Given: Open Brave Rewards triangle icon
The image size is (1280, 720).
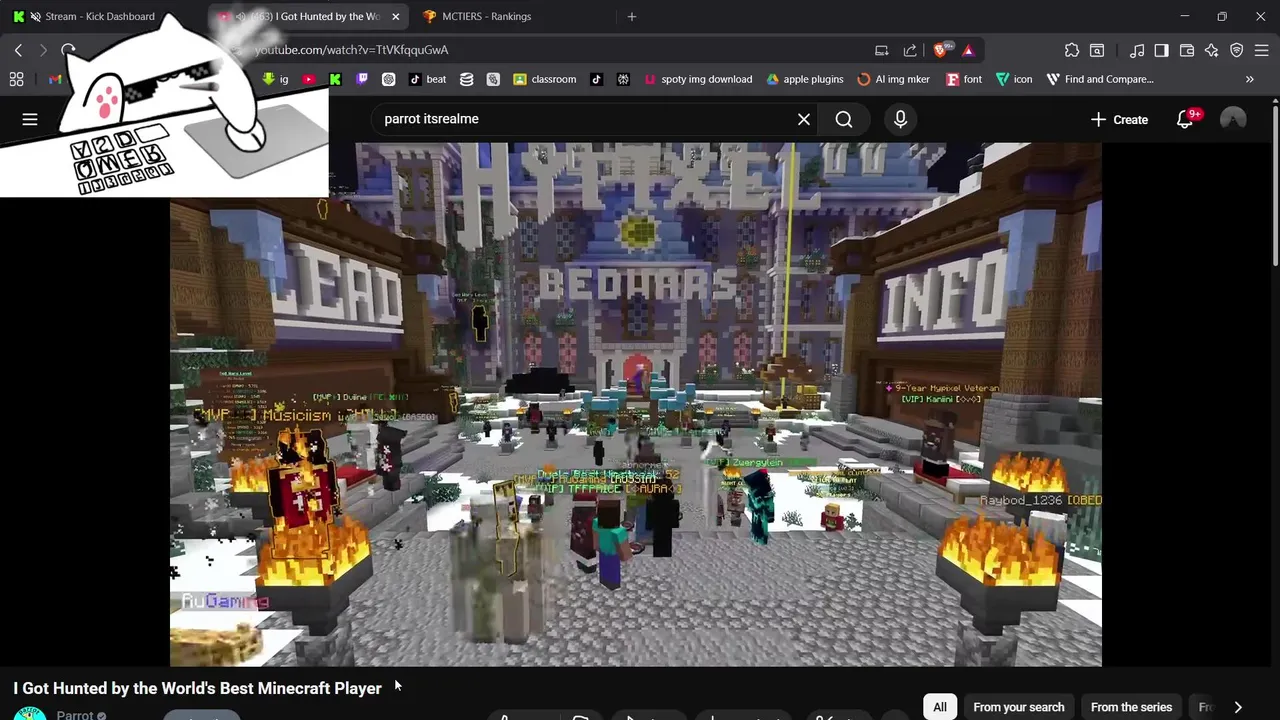Looking at the screenshot, I should [968, 50].
